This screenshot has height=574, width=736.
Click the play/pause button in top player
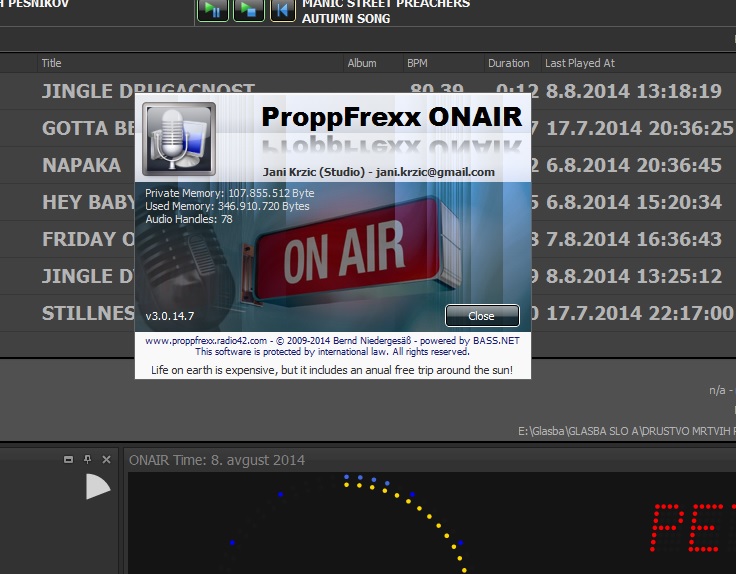[213, 10]
